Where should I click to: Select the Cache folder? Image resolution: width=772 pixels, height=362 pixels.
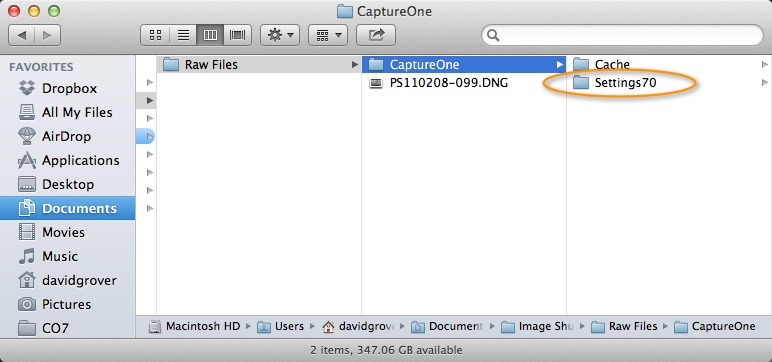click(669, 65)
